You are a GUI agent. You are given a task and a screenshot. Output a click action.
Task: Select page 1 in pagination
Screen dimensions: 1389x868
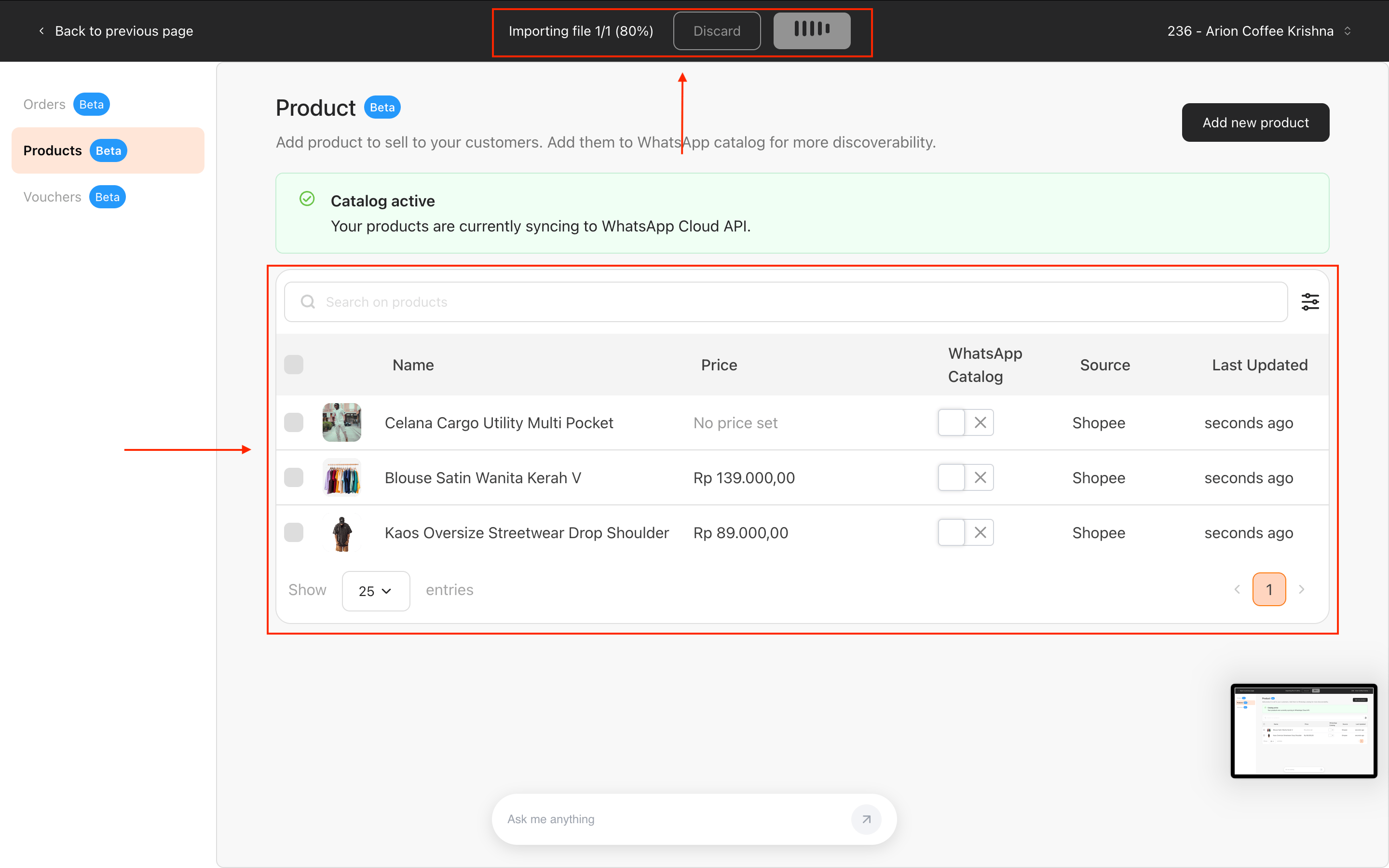[x=1269, y=590]
